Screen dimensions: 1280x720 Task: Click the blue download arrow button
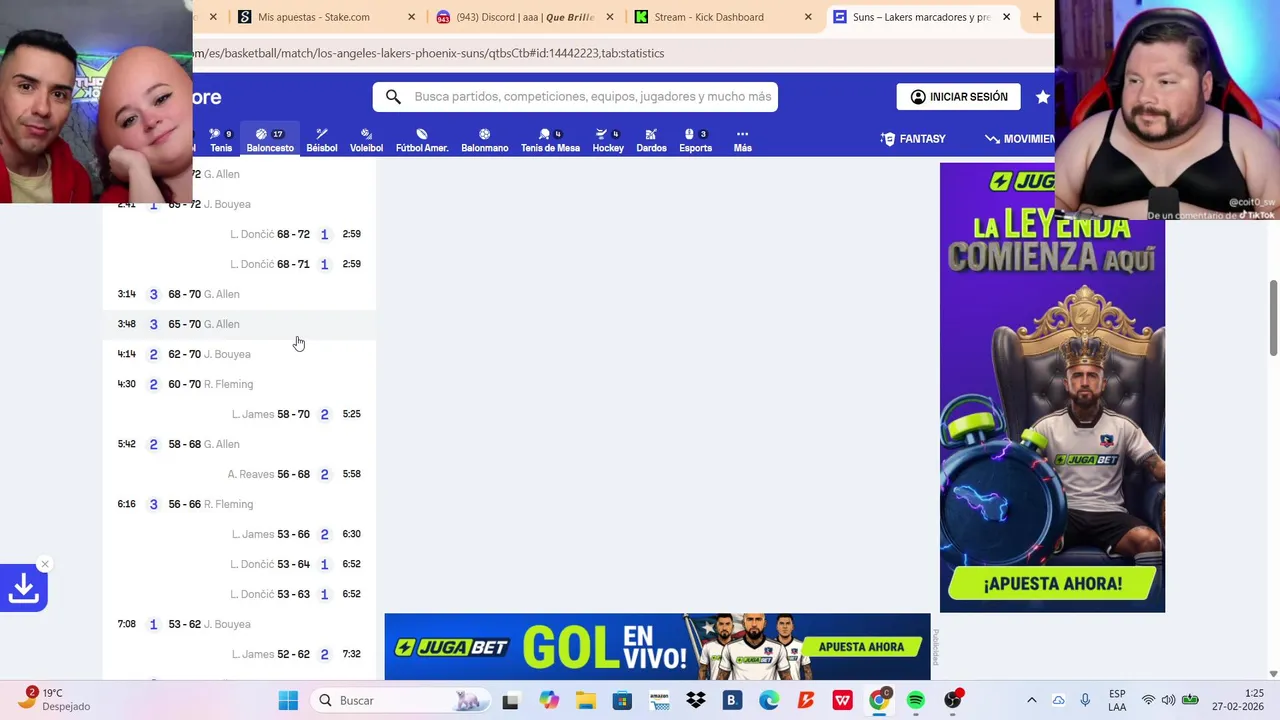(23, 589)
